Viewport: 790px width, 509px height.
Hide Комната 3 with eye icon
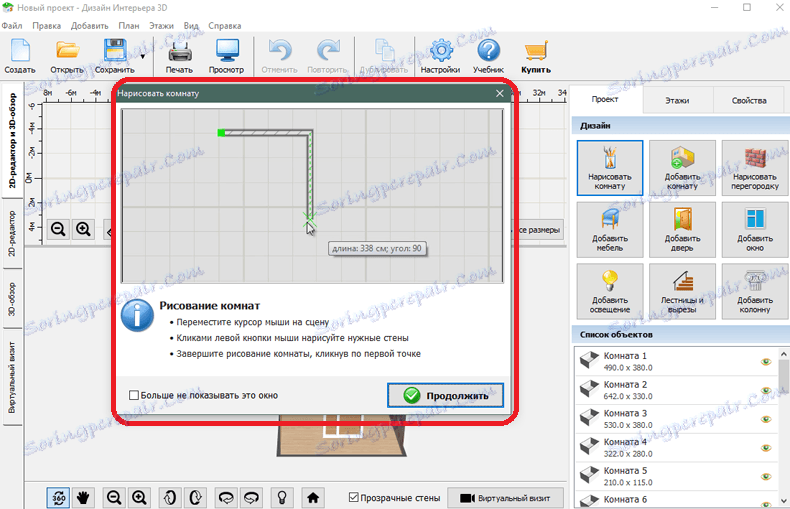pyautogui.click(x=766, y=419)
